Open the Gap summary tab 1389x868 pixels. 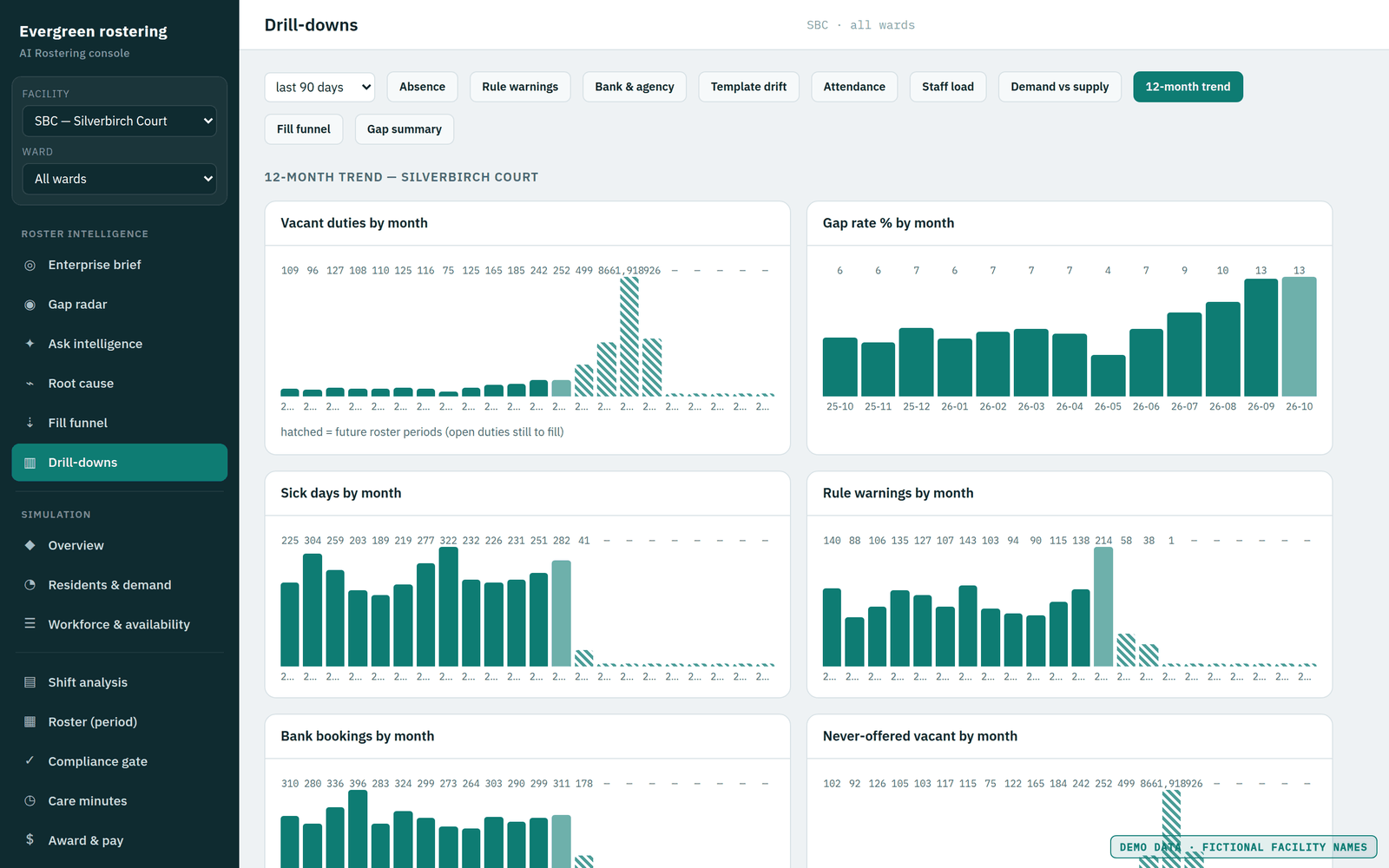pyautogui.click(x=405, y=129)
